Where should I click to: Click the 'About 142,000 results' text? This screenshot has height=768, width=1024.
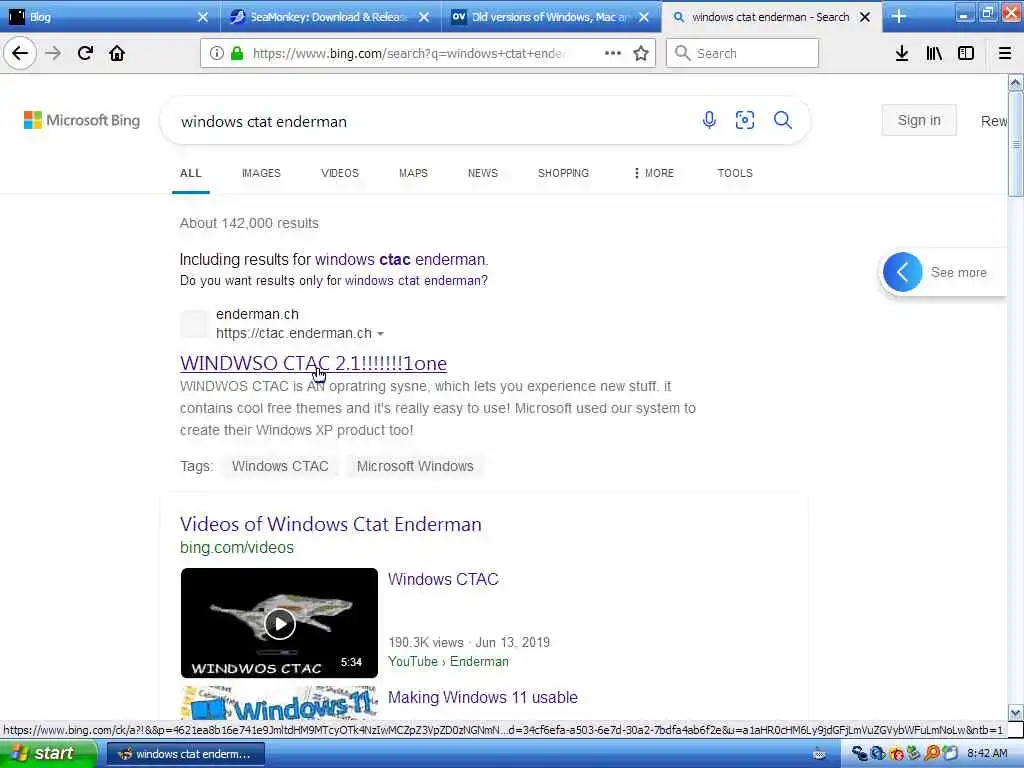249,223
